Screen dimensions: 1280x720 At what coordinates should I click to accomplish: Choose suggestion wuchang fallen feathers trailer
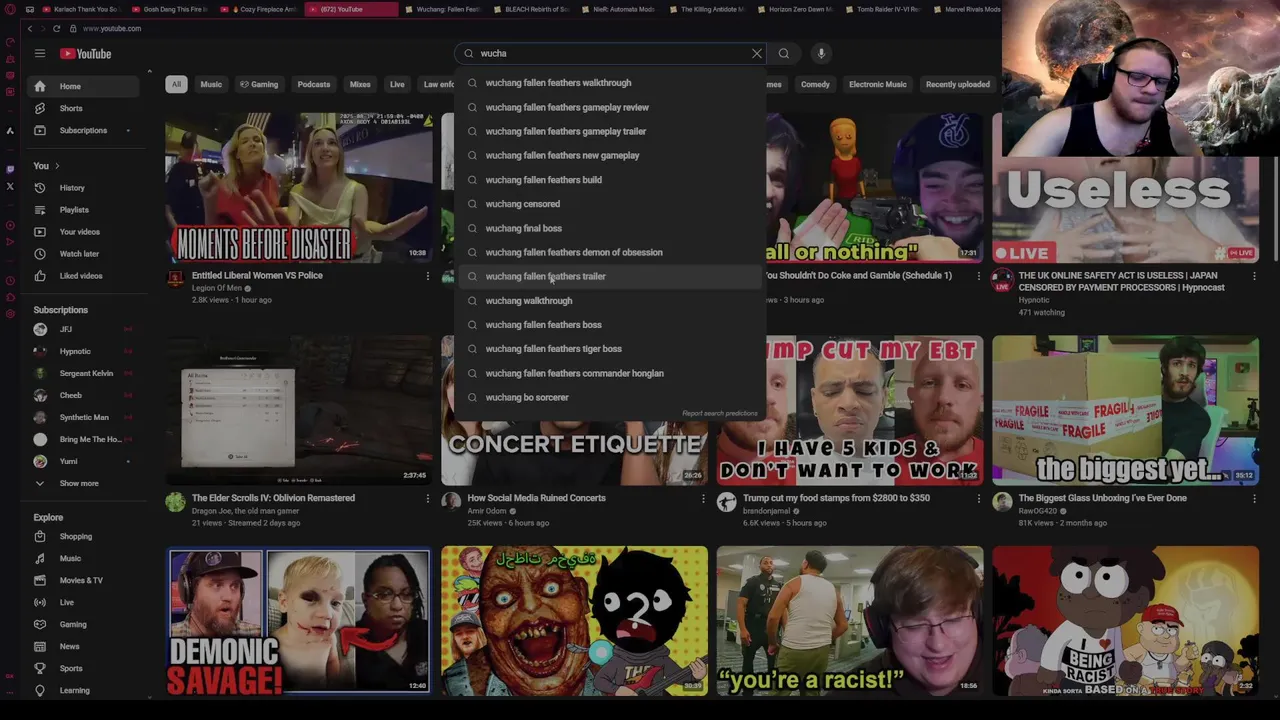click(x=610, y=276)
